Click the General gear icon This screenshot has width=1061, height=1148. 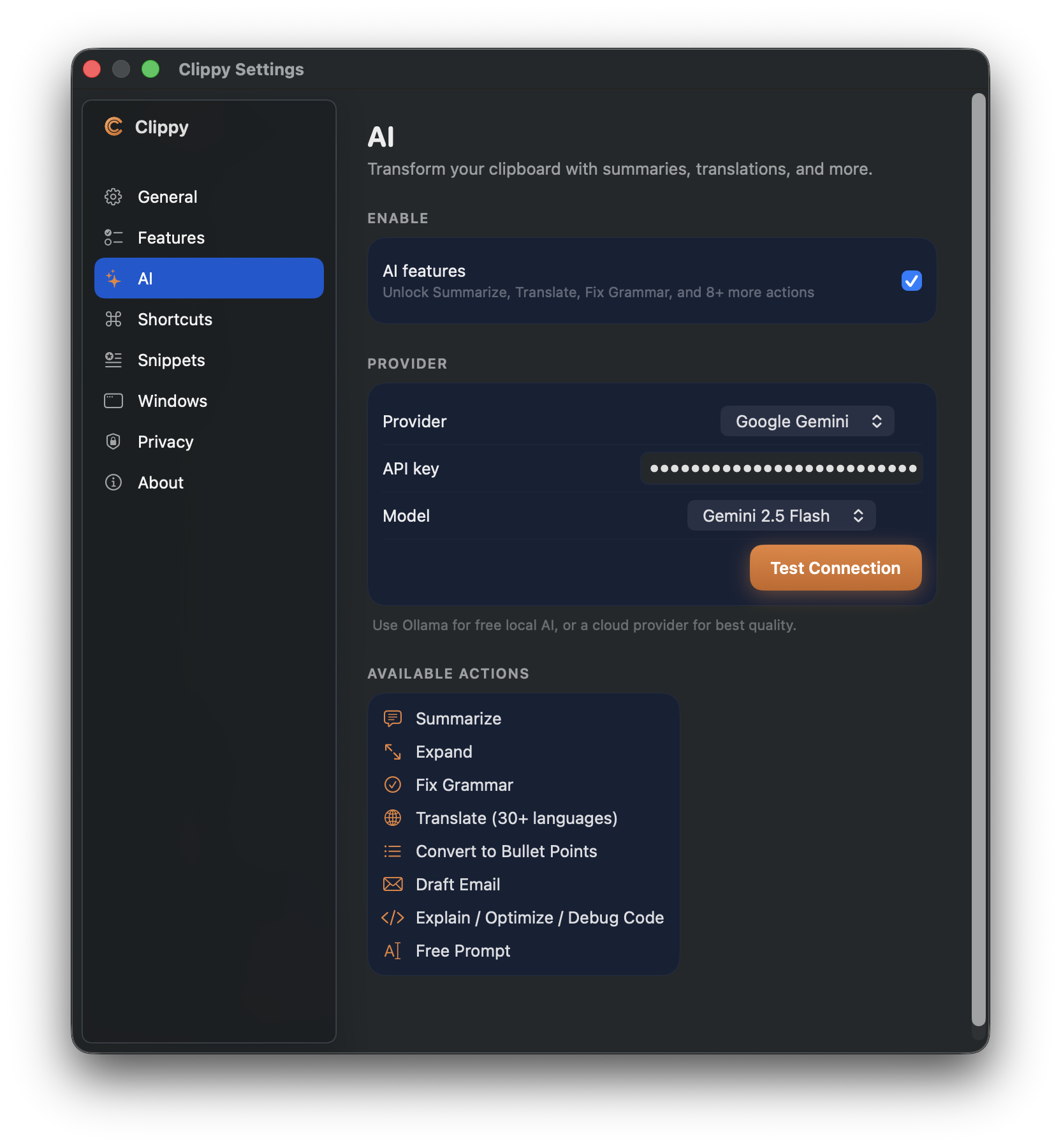tap(113, 197)
